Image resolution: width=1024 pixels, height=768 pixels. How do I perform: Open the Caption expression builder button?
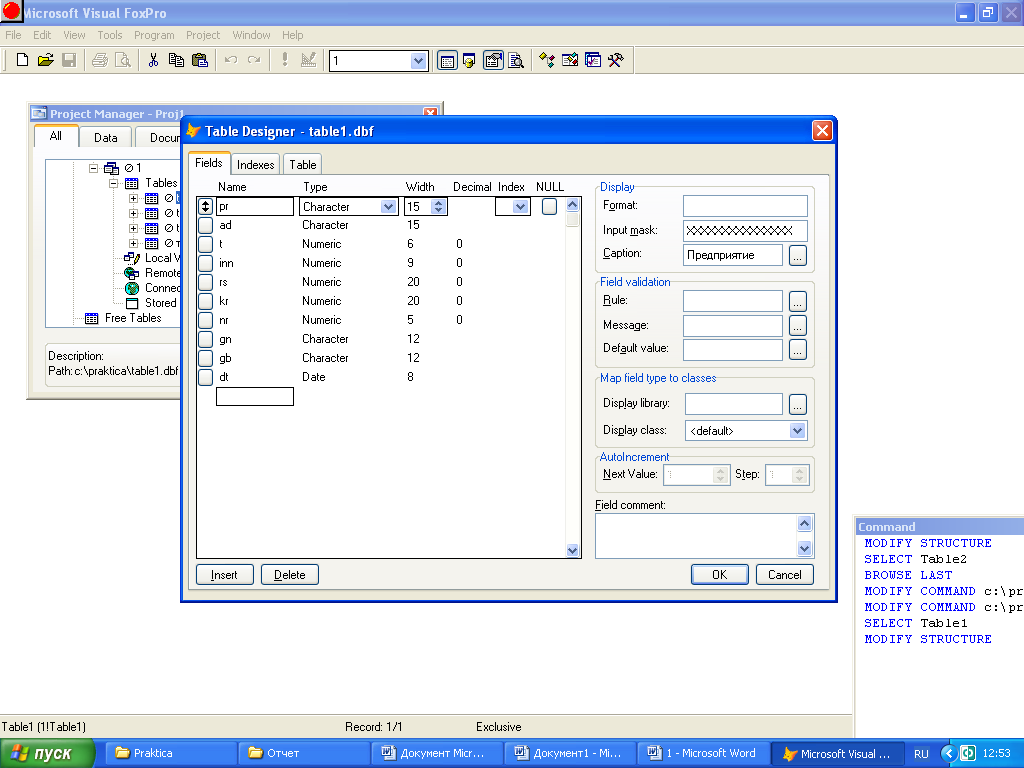[x=797, y=255]
